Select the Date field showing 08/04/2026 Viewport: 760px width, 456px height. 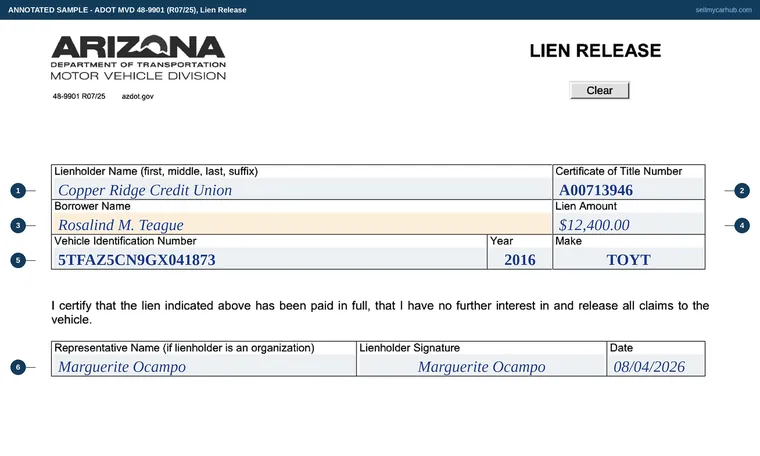click(656, 366)
